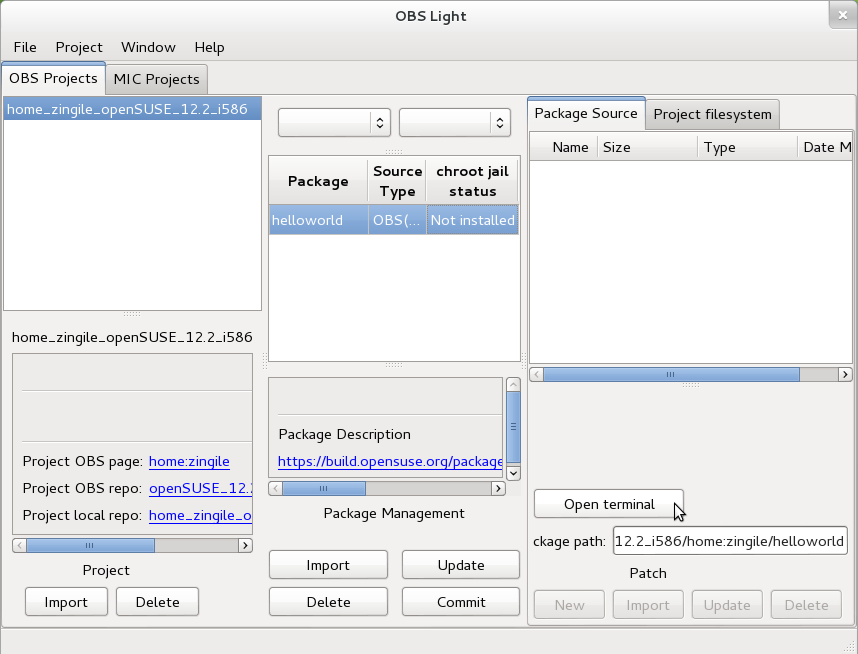Viewport: 858px width, 654px height.
Task: Open the right architecture dropdown above the package list
Action: [x=454, y=122]
